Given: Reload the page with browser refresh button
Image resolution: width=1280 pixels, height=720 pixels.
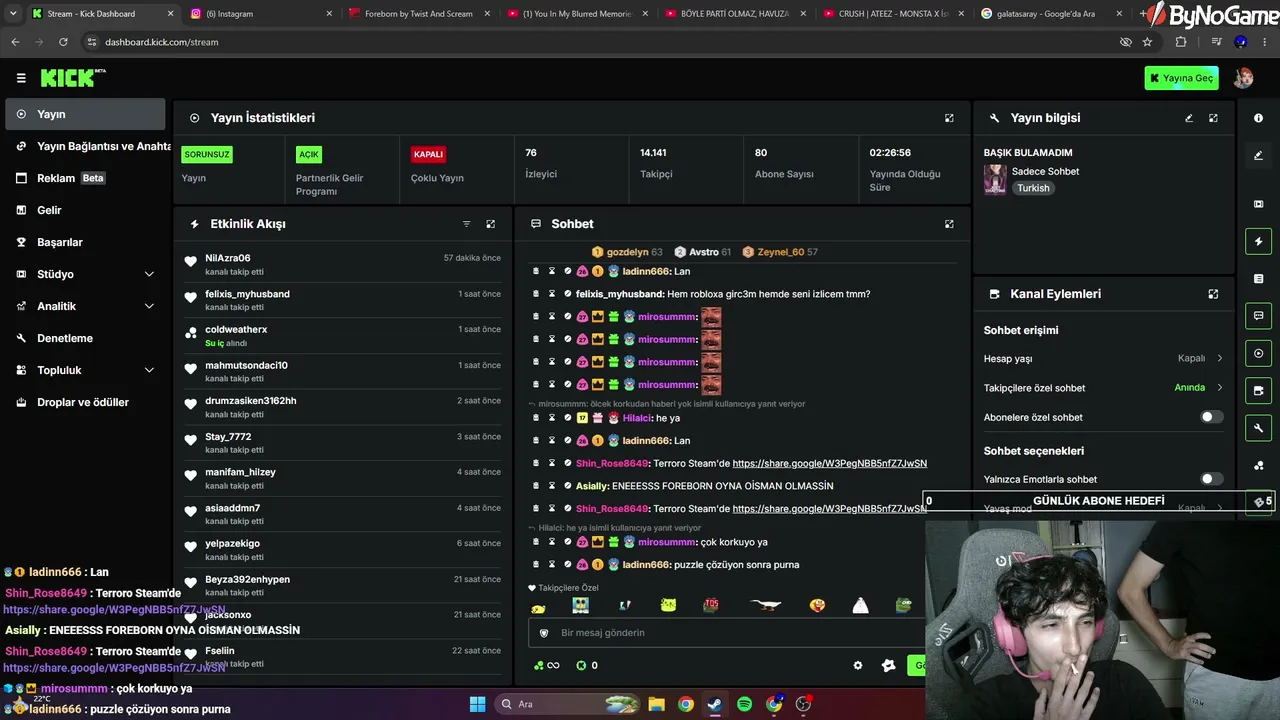Looking at the screenshot, I should point(63,42).
